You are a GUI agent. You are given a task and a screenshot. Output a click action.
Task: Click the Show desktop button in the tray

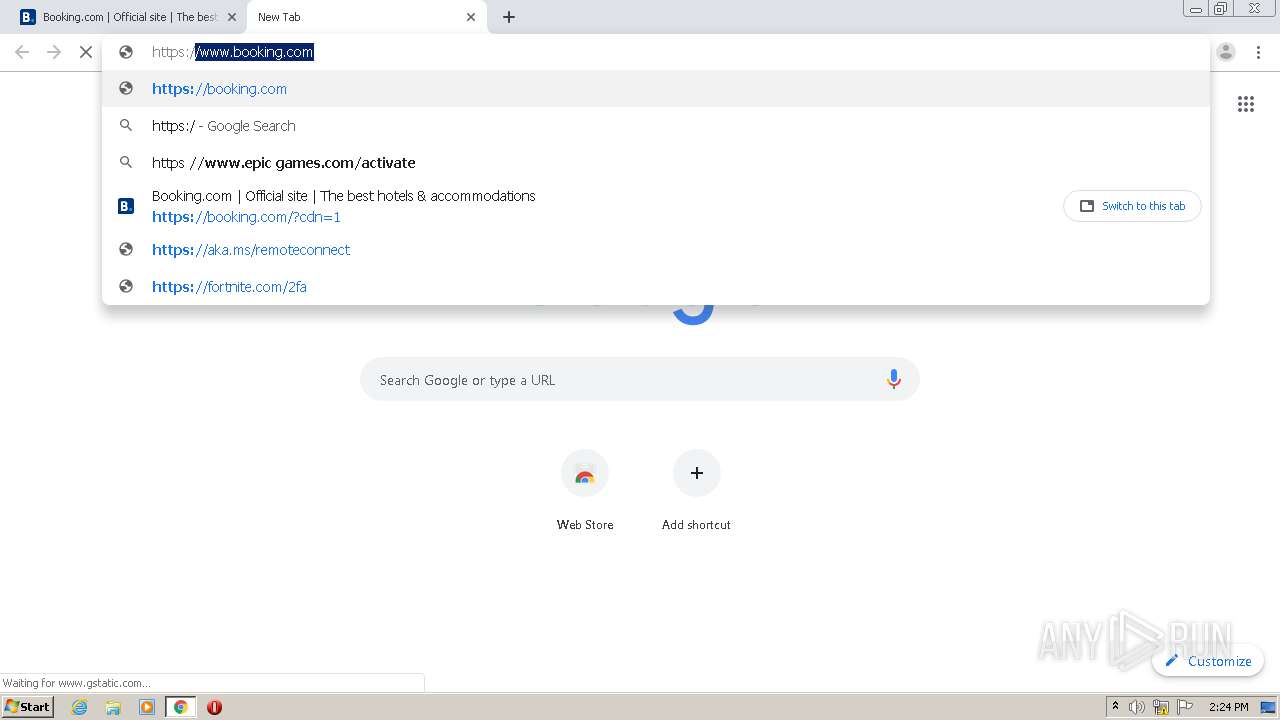coord(1269,707)
